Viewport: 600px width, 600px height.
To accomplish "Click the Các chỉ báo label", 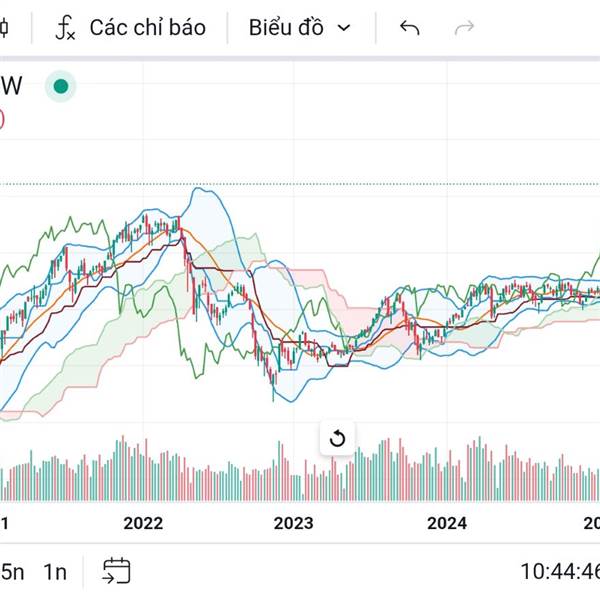I will coord(147,28).
